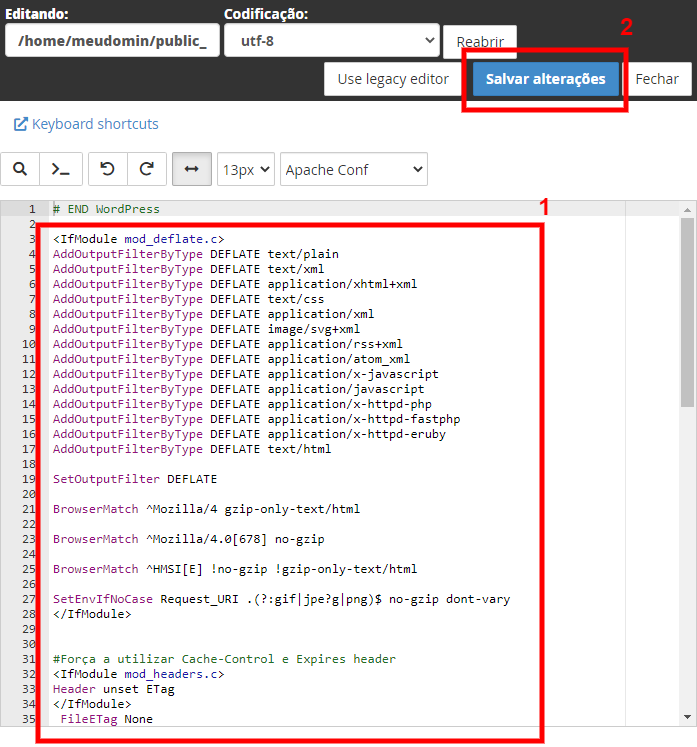
Task: Click Use legacy editor button
Action: pos(393,79)
